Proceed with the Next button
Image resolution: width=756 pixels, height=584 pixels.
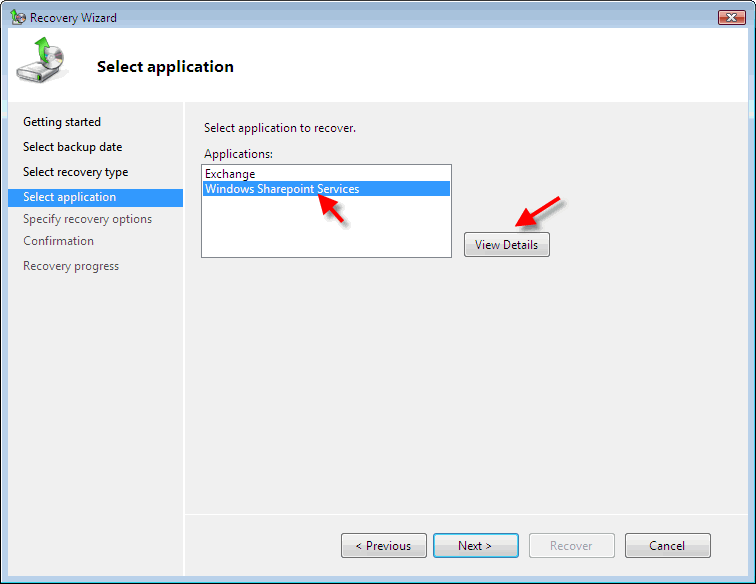(476, 545)
